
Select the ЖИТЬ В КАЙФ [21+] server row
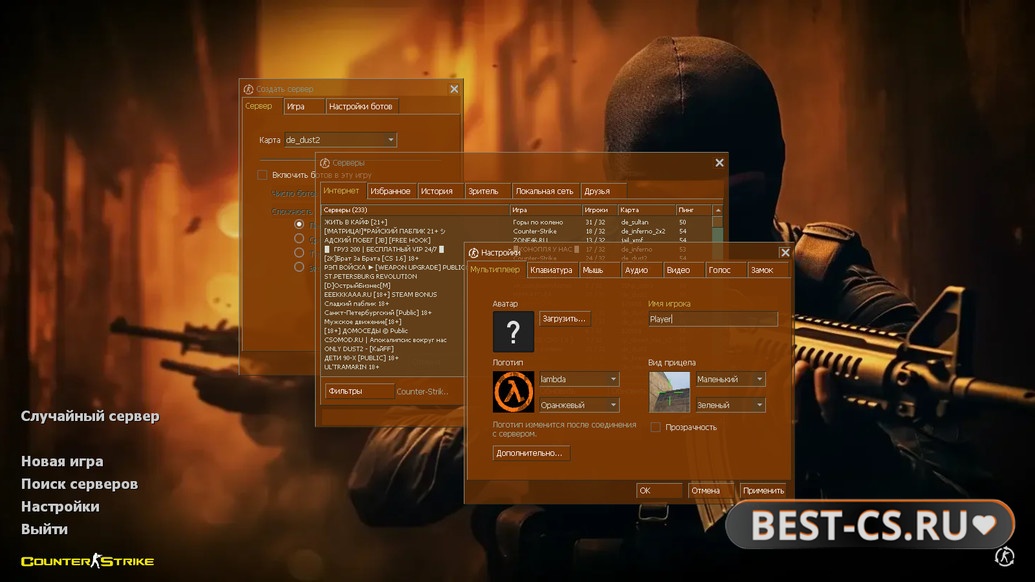click(x=517, y=222)
